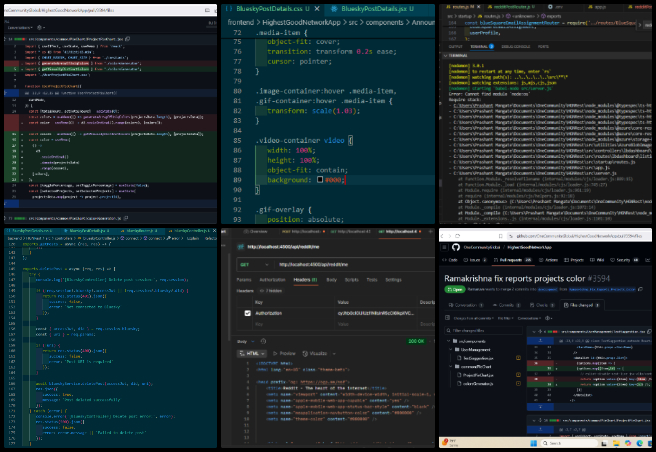Image resolution: width=656 pixels, height=452 pixels.
Task: Click the Postman response history clock icon
Action: click(263, 342)
